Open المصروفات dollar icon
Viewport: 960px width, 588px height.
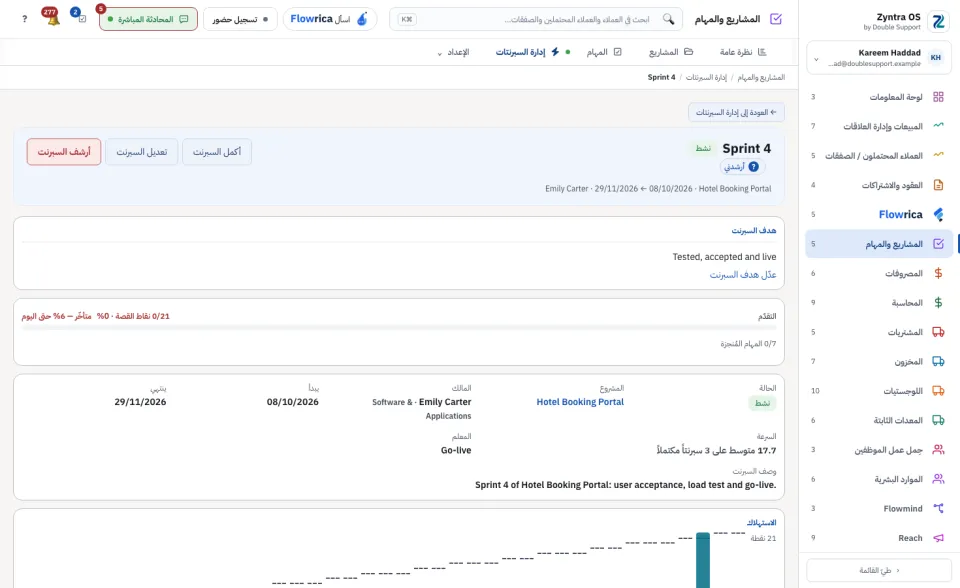click(938, 273)
